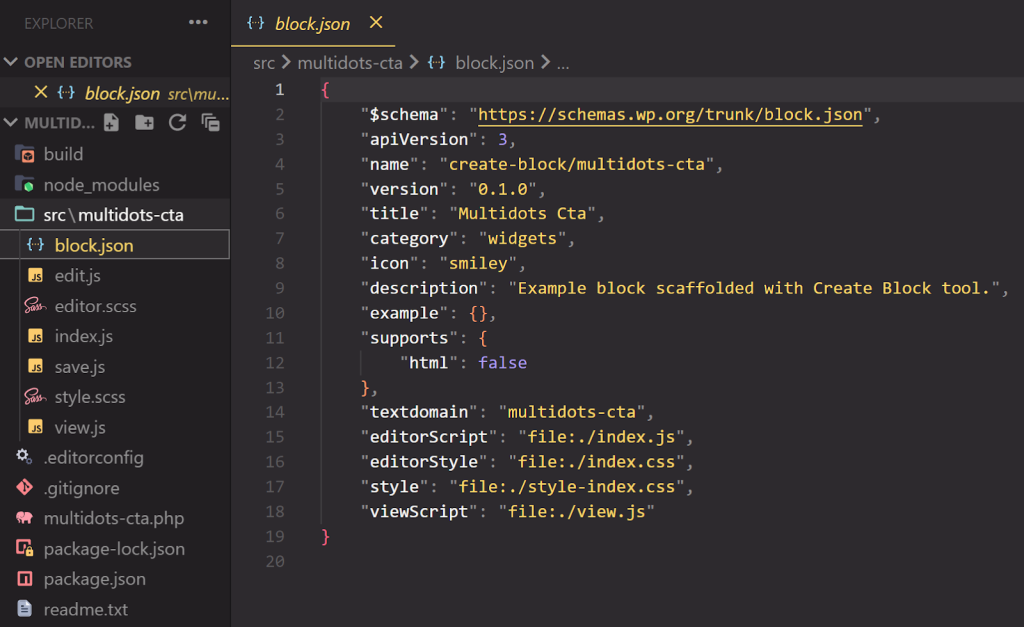The height and width of the screenshot is (627, 1024).
Task: Click the edit.js JS file icon
Action: pos(36,276)
